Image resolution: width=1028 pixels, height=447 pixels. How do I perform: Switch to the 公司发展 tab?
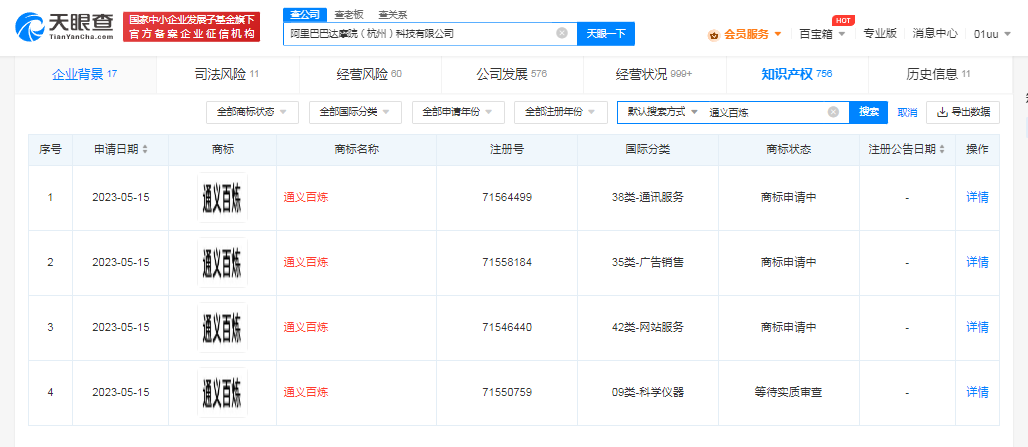512,74
